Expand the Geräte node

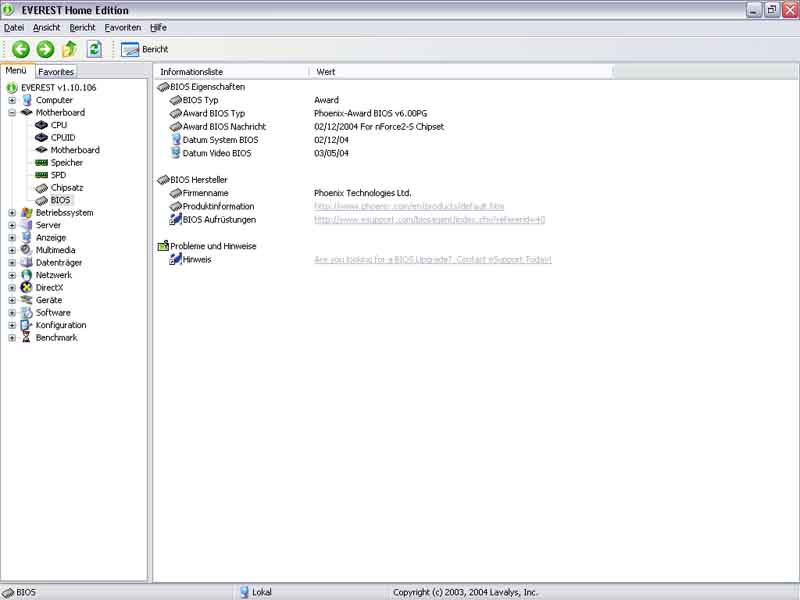point(12,301)
